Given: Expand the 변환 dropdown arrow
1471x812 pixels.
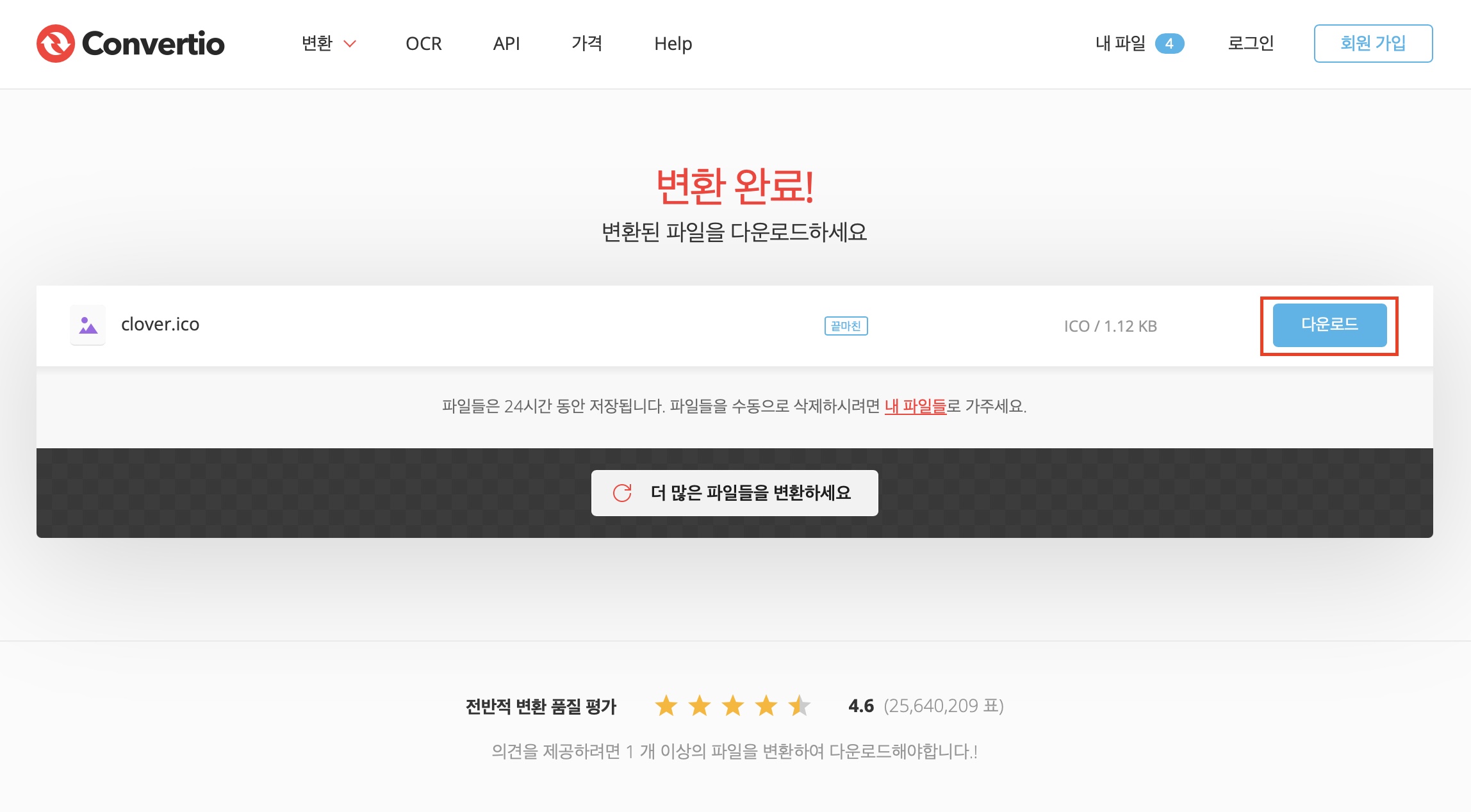Looking at the screenshot, I should point(350,44).
